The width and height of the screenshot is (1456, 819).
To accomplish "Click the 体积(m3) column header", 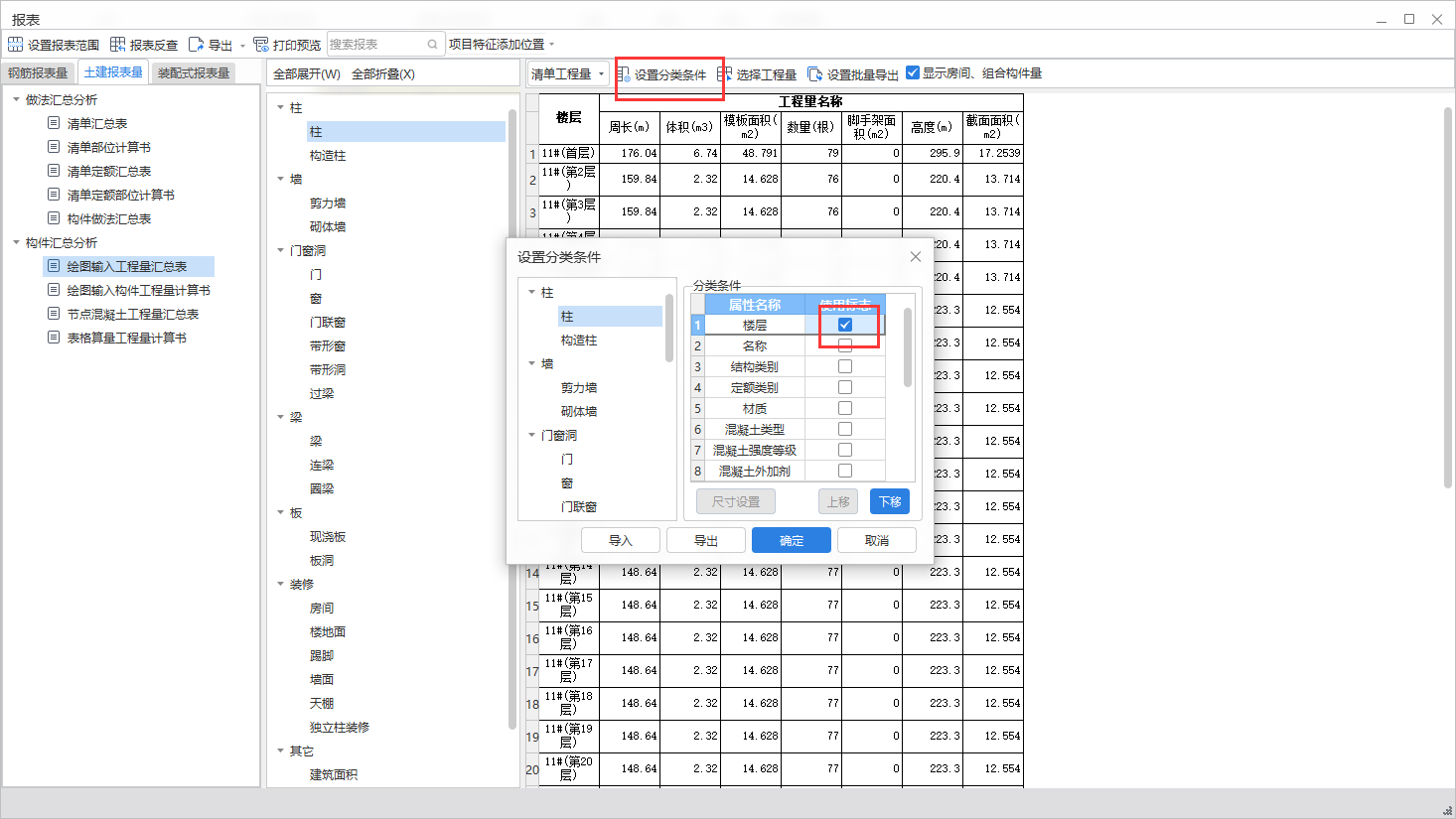I will pos(689,127).
